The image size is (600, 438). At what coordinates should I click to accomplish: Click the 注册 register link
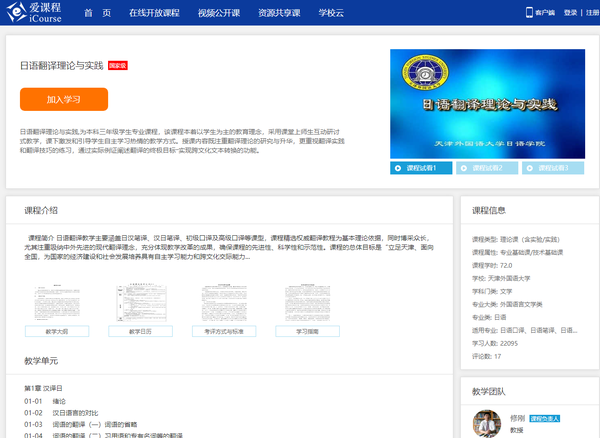590,13
